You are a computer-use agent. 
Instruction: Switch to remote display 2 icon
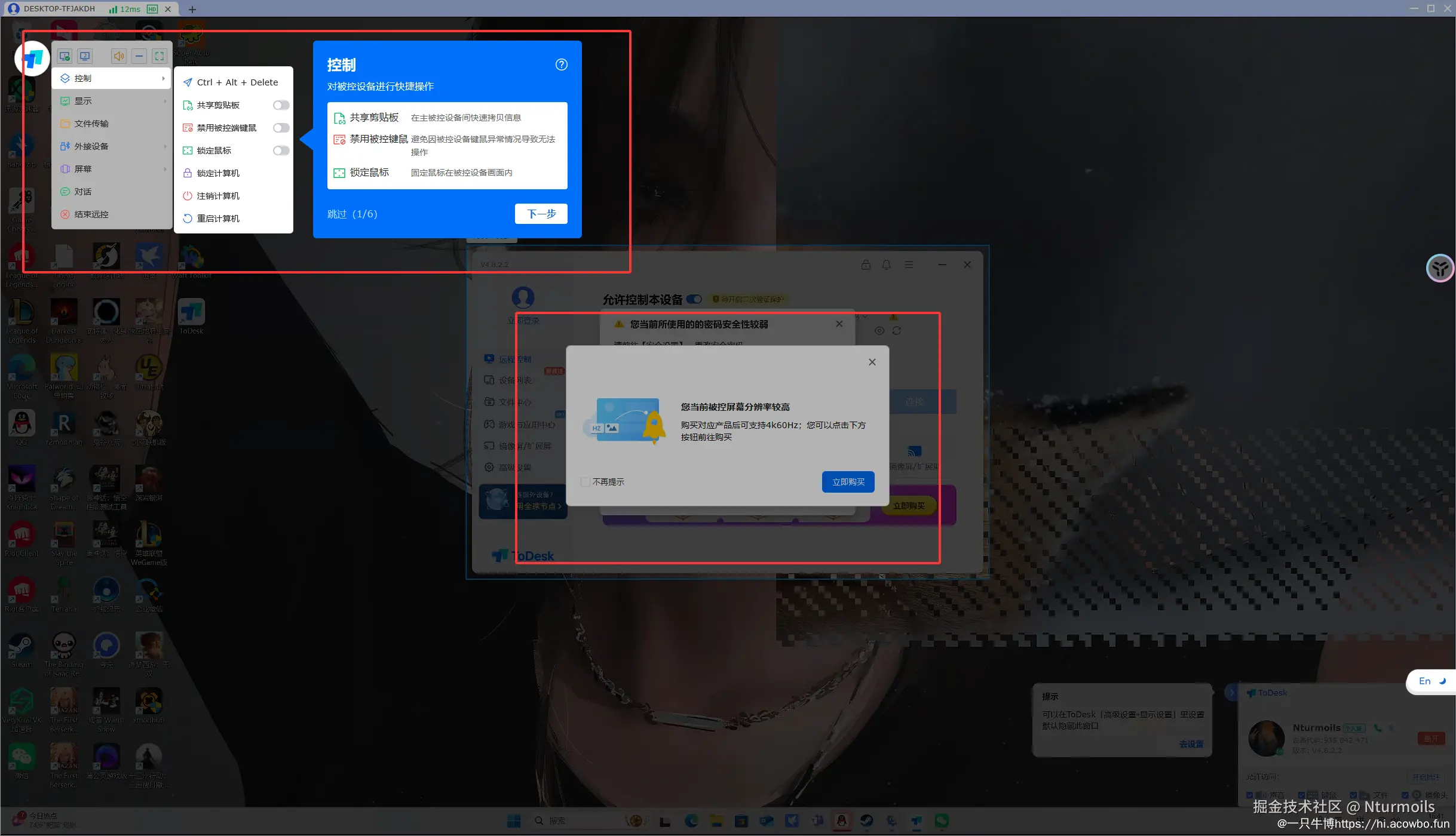coord(85,56)
